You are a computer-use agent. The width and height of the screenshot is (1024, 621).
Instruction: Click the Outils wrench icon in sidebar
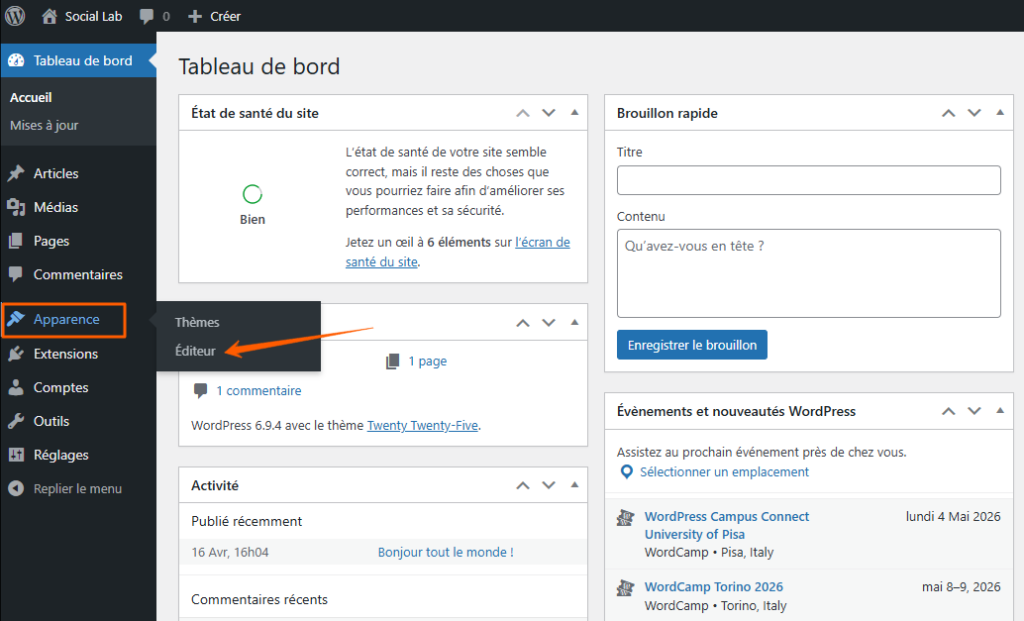[16, 422]
